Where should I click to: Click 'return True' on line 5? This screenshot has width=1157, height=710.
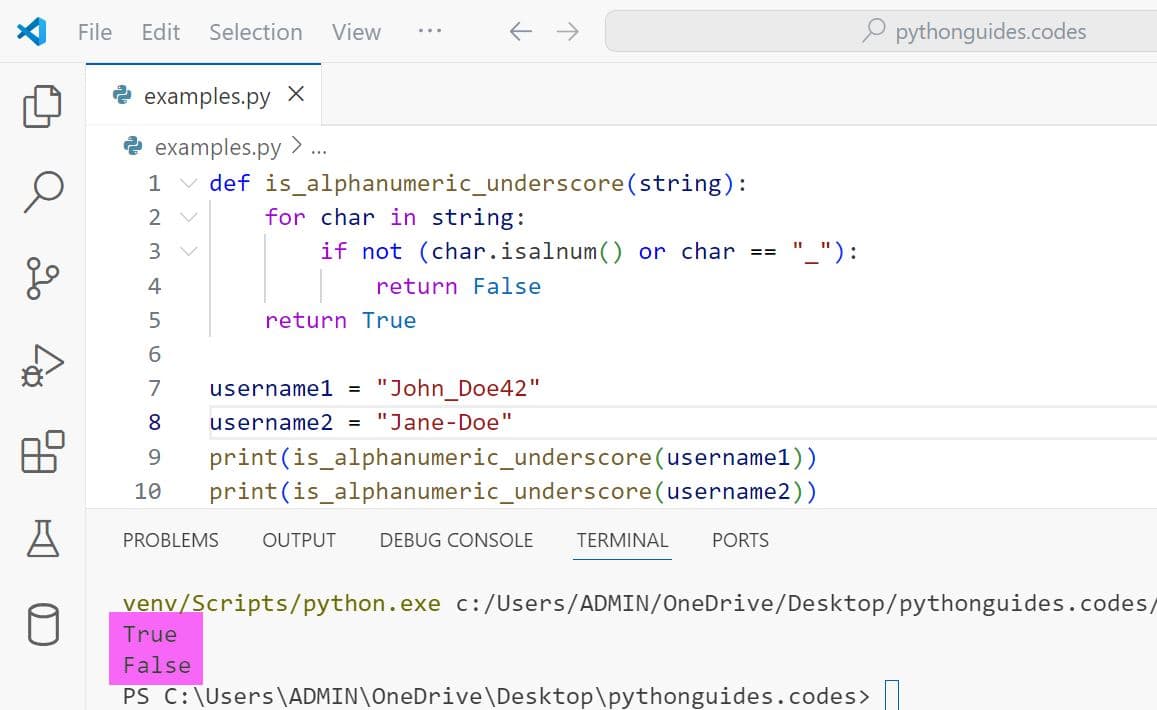pos(340,320)
